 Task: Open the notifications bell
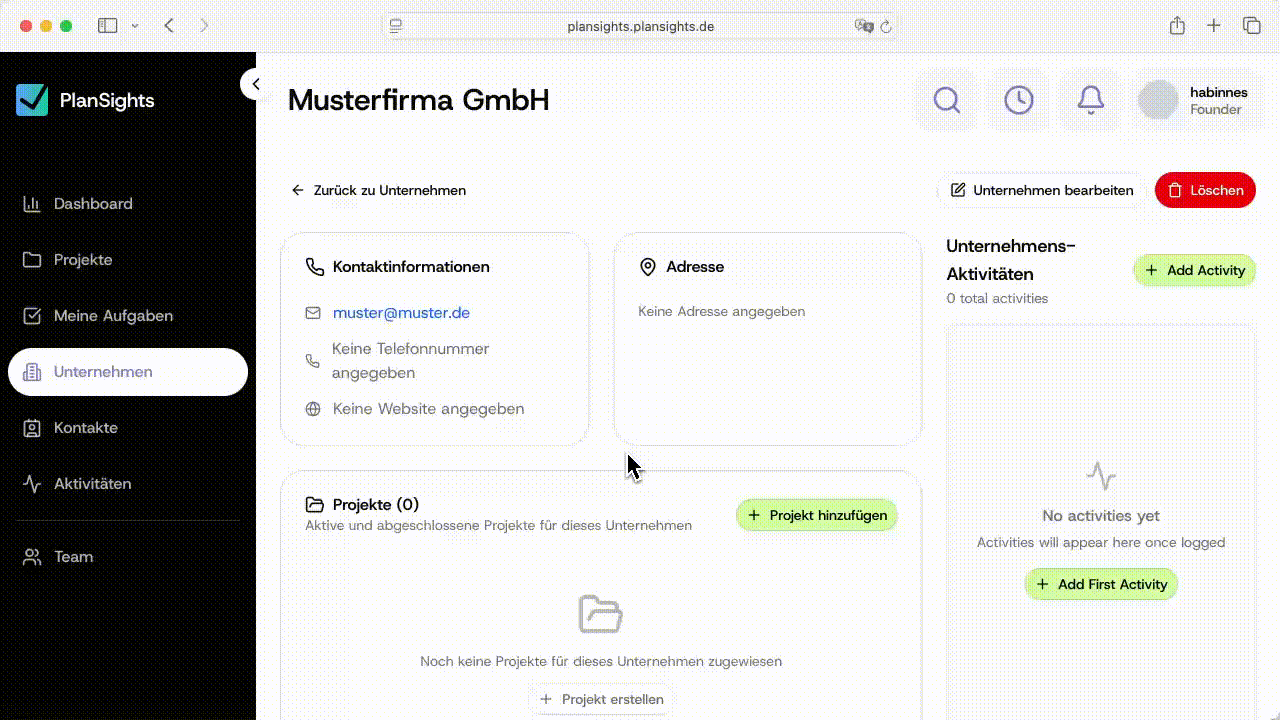[1090, 100]
